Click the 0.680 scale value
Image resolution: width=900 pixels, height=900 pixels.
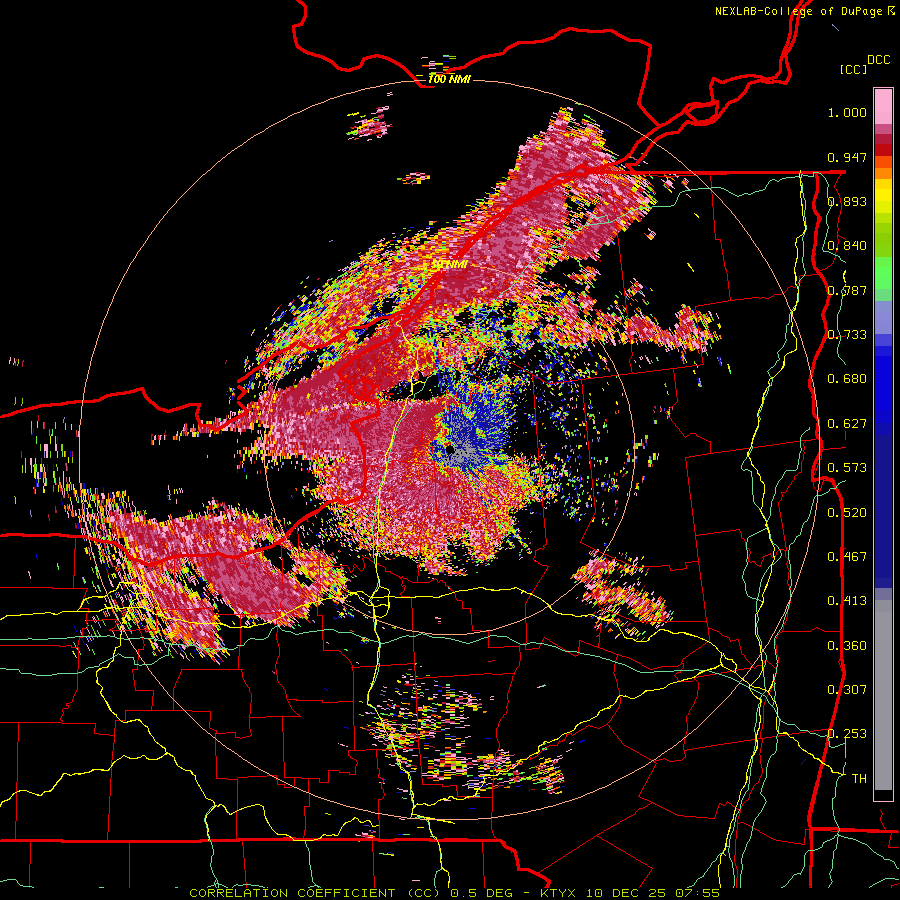tap(847, 379)
